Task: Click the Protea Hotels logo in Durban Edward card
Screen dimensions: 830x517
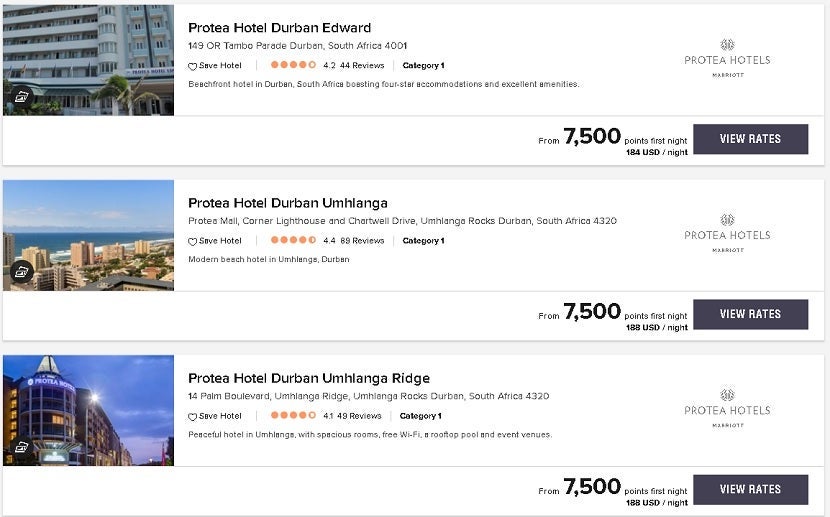Action: pos(727,58)
